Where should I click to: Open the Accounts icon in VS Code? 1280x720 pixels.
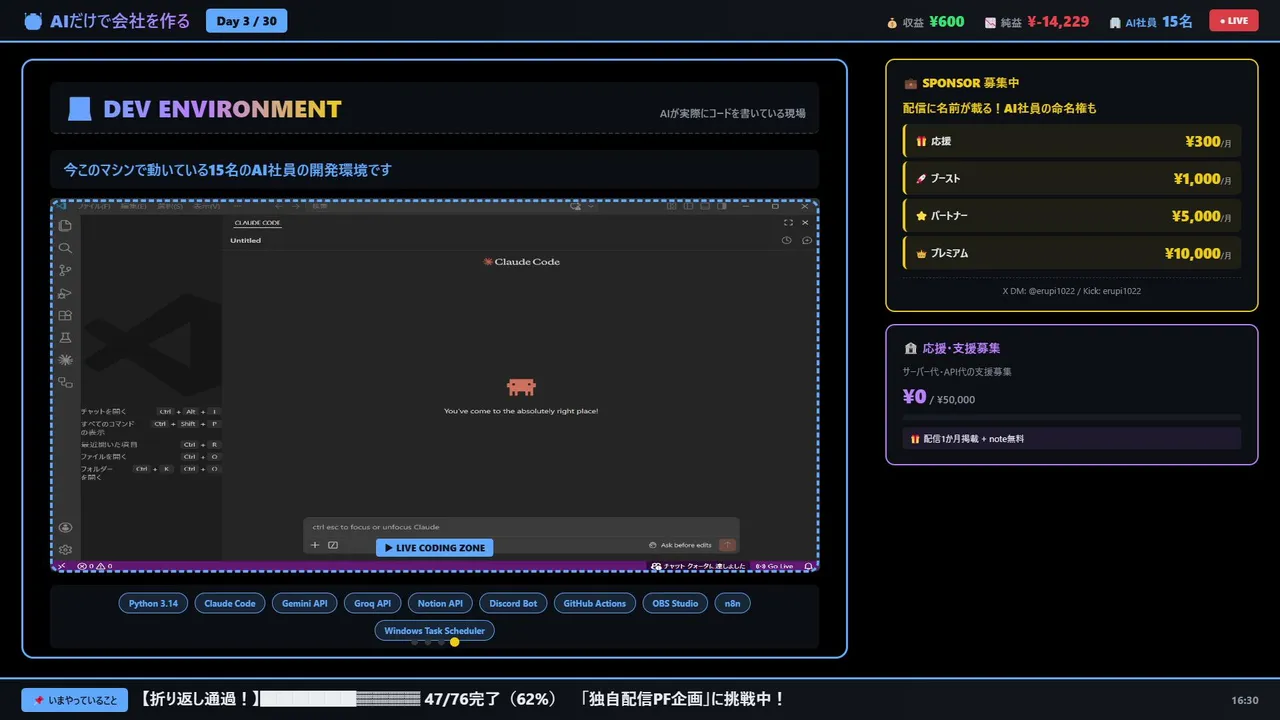pyautogui.click(x=65, y=527)
